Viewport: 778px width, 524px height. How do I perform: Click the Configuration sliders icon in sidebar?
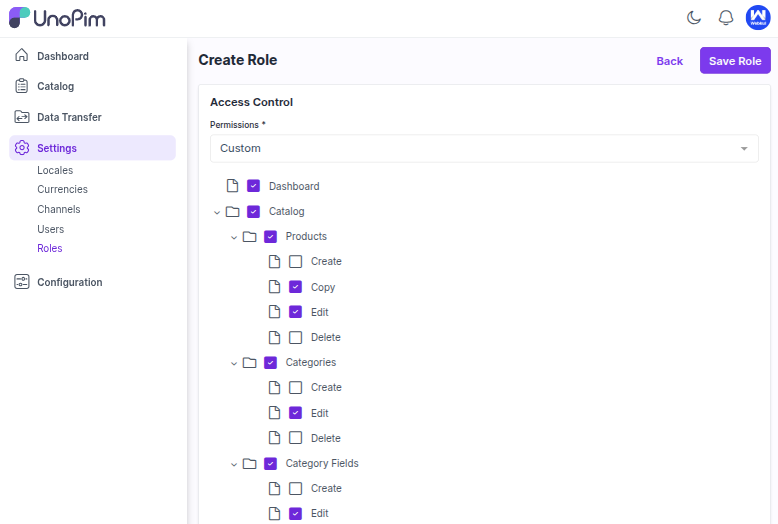point(21,282)
